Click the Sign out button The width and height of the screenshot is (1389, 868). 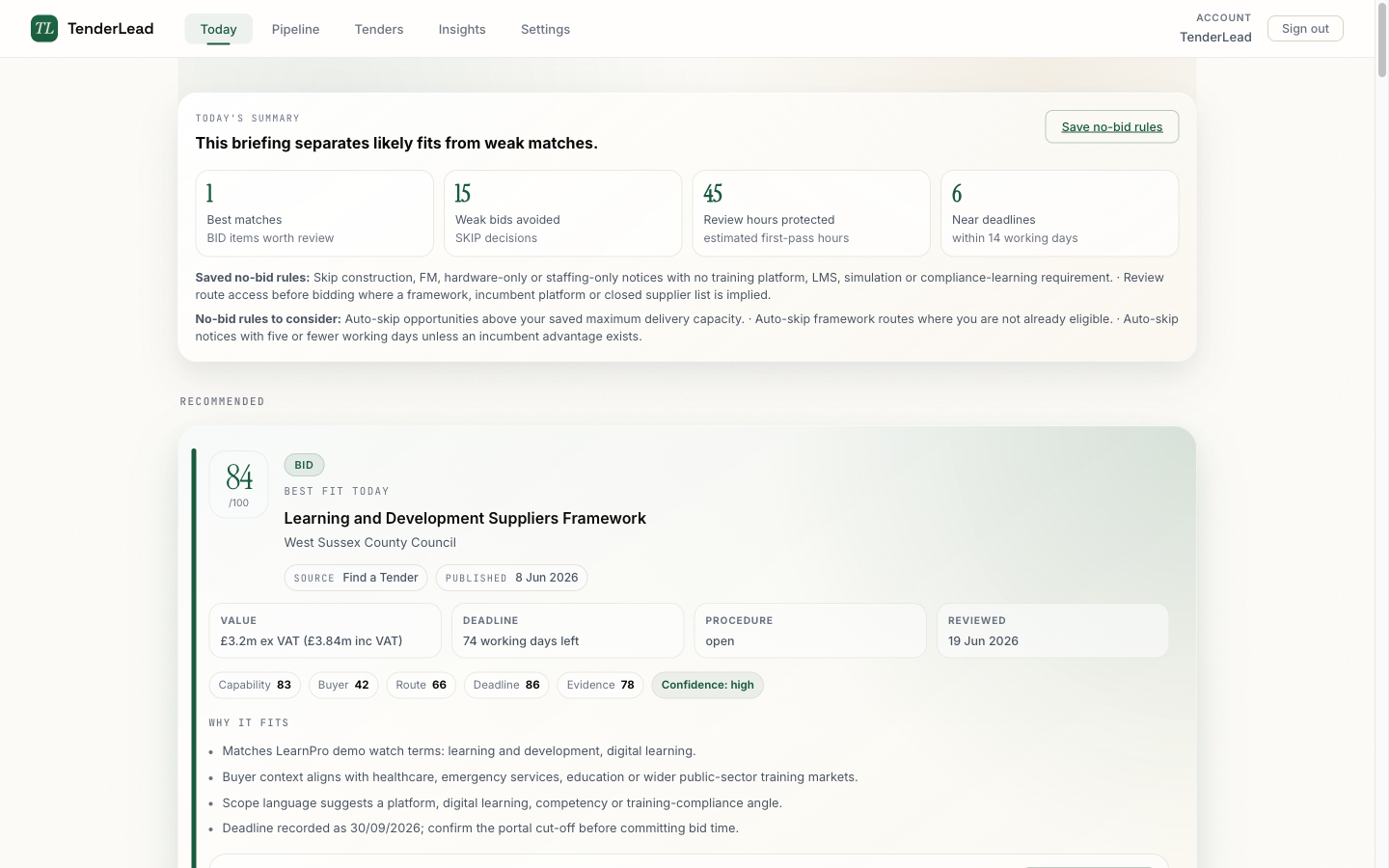1305,29
